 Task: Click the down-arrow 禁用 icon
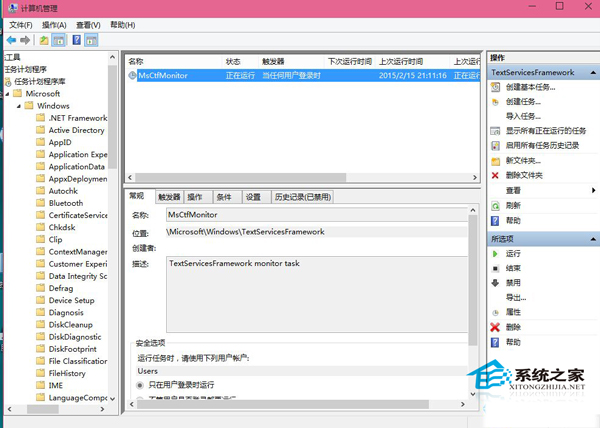495,283
